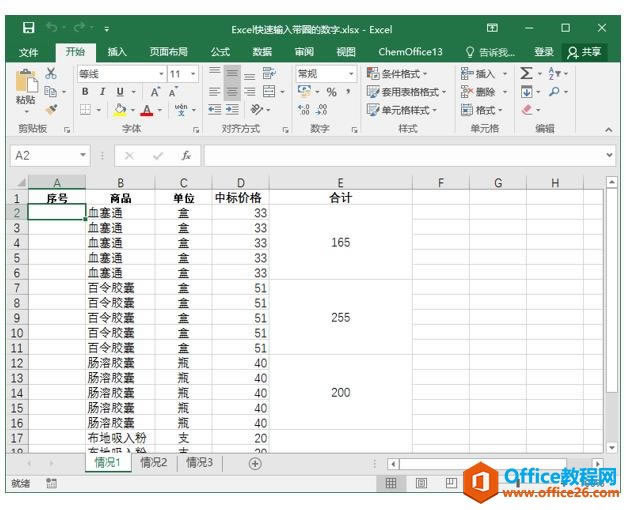Click Wrap Text icon
Screen dimensions: 626x510
click(x=269, y=73)
